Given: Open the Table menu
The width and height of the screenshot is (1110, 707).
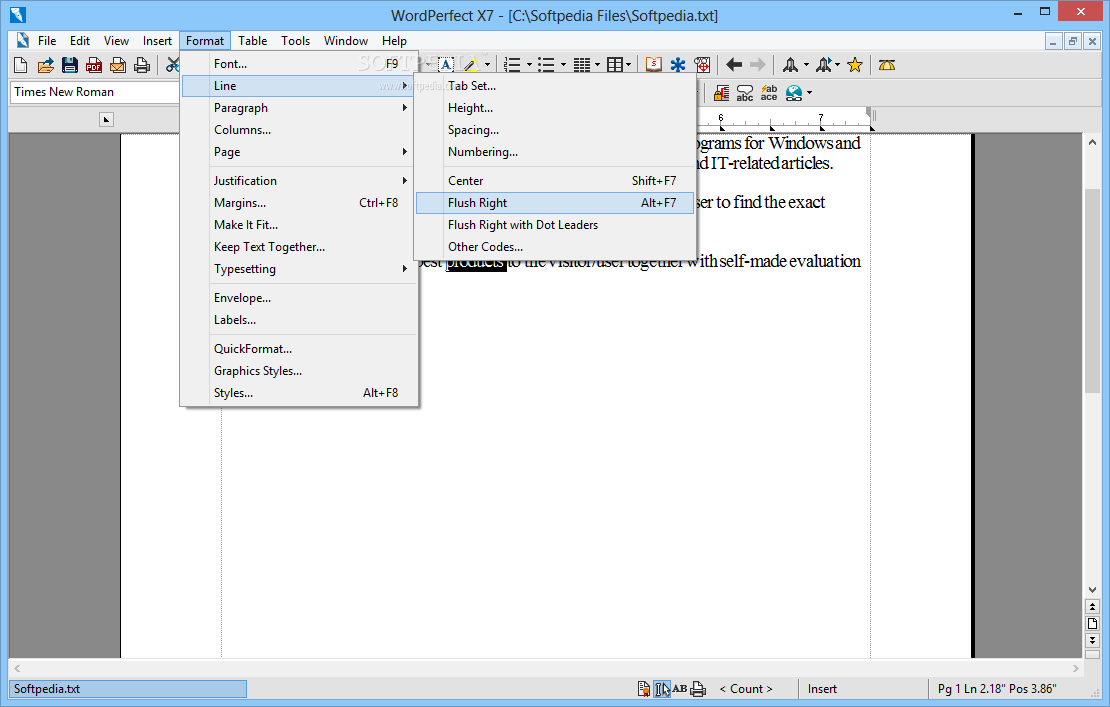Looking at the screenshot, I should tap(252, 40).
